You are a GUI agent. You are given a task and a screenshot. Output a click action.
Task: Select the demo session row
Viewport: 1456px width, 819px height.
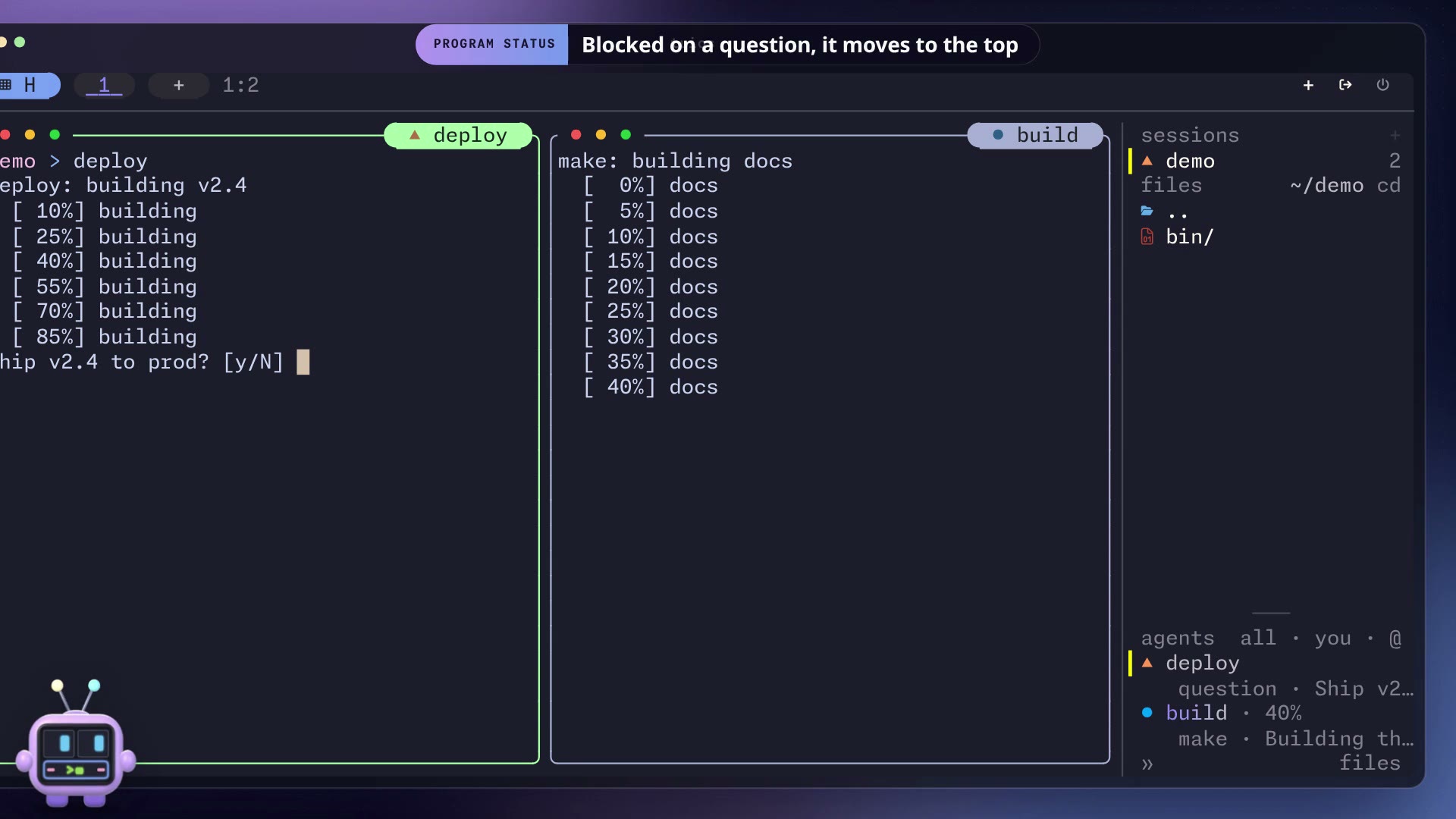[x=1270, y=161]
